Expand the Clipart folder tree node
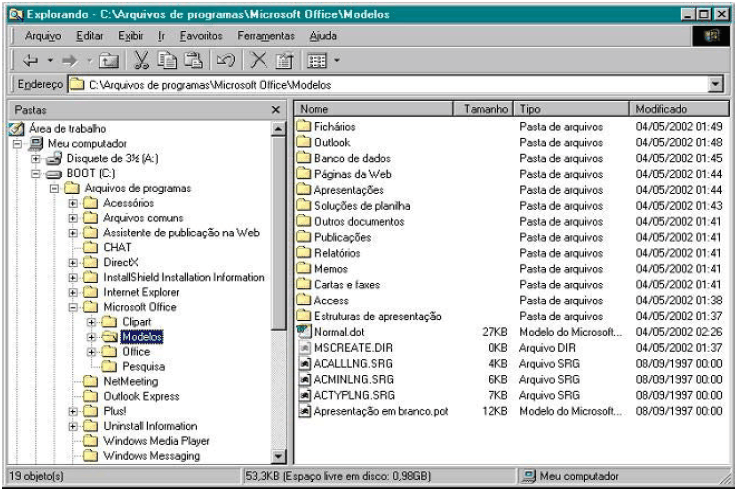Screen dimensions: 739x492 pos(91,322)
